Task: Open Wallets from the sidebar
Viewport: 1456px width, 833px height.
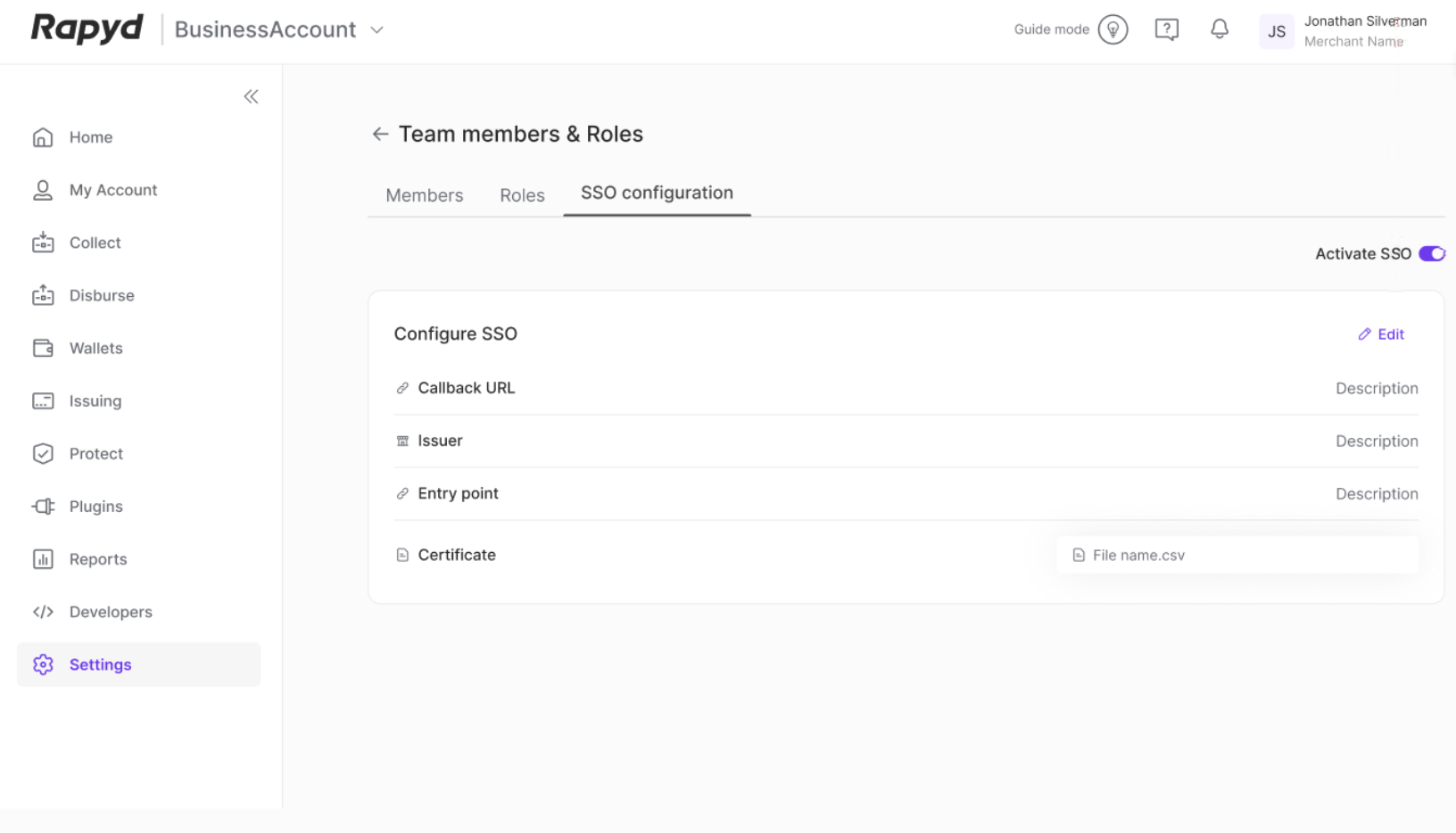Action: point(95,348)
